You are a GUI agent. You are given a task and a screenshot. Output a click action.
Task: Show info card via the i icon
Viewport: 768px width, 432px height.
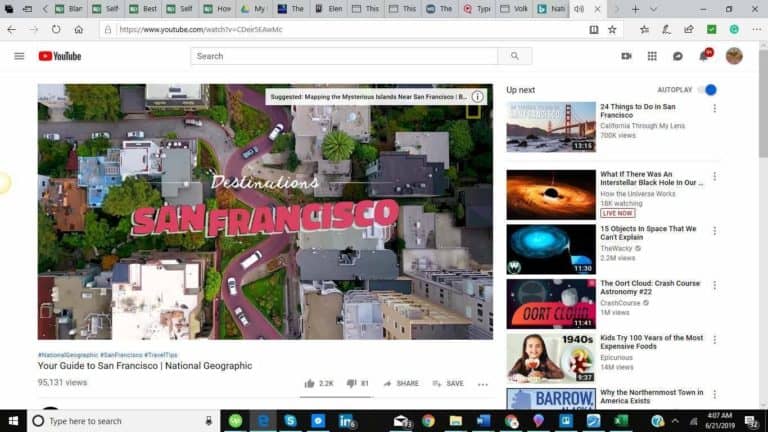coord(478,97)
